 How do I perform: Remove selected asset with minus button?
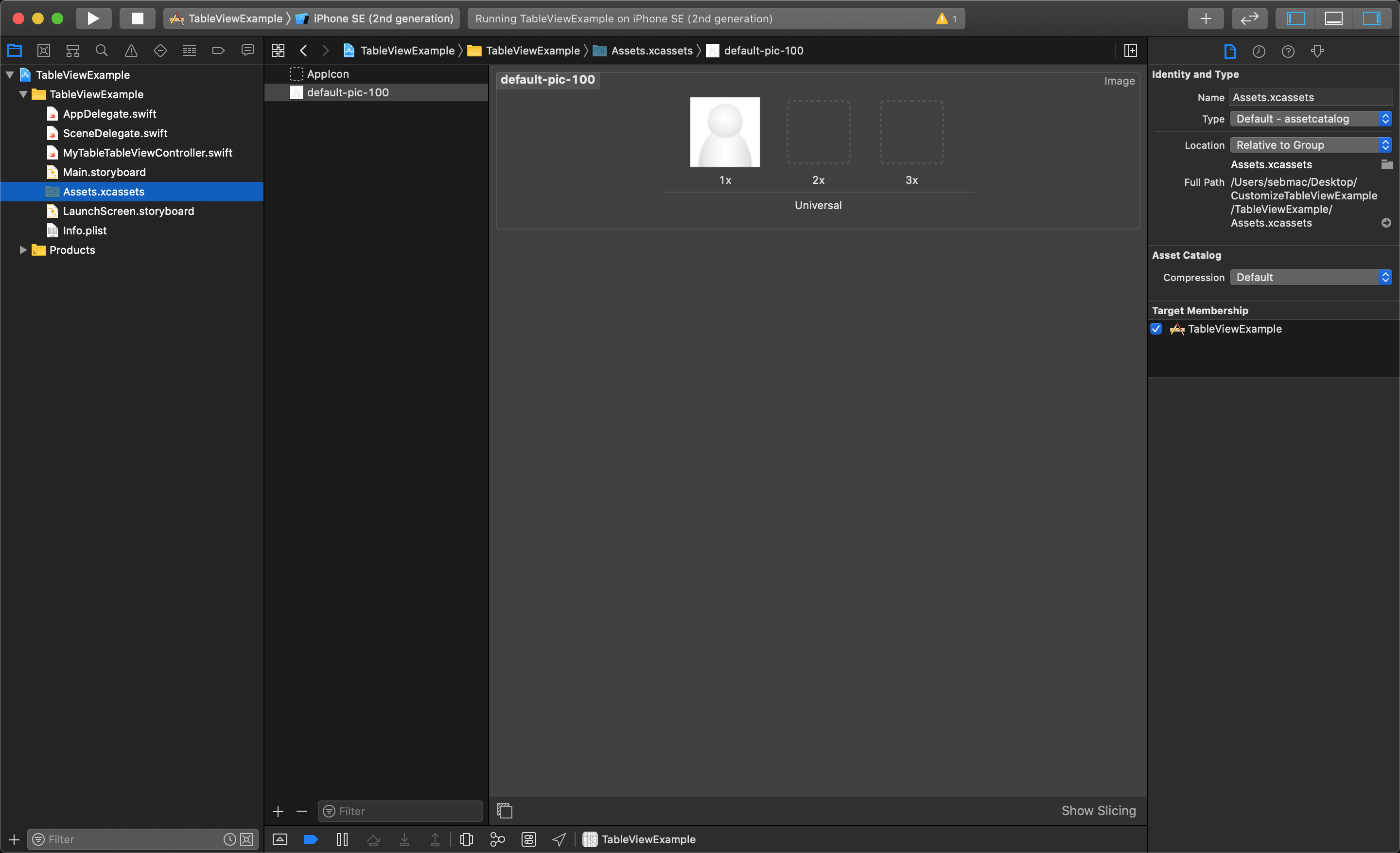pyautogui.click(x=302, y=811)
